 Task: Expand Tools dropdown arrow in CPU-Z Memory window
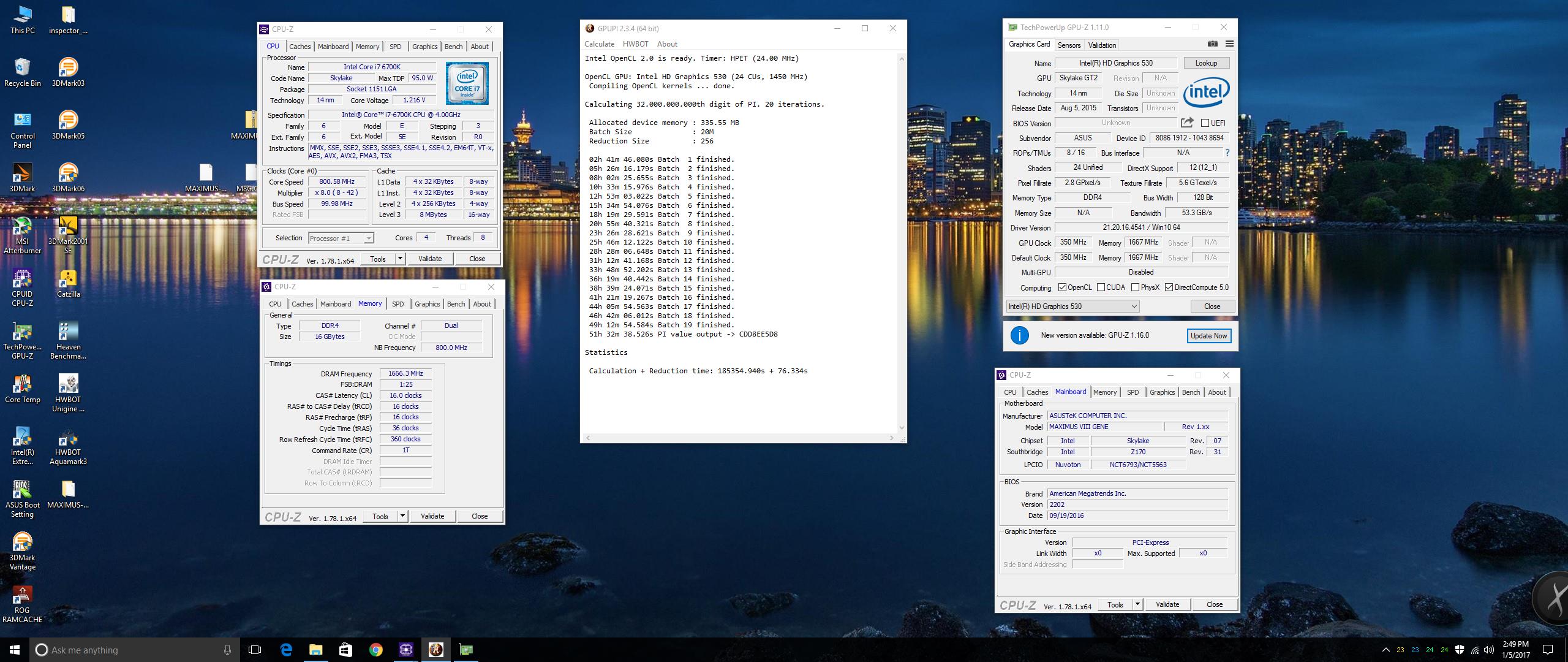point(402,516)
